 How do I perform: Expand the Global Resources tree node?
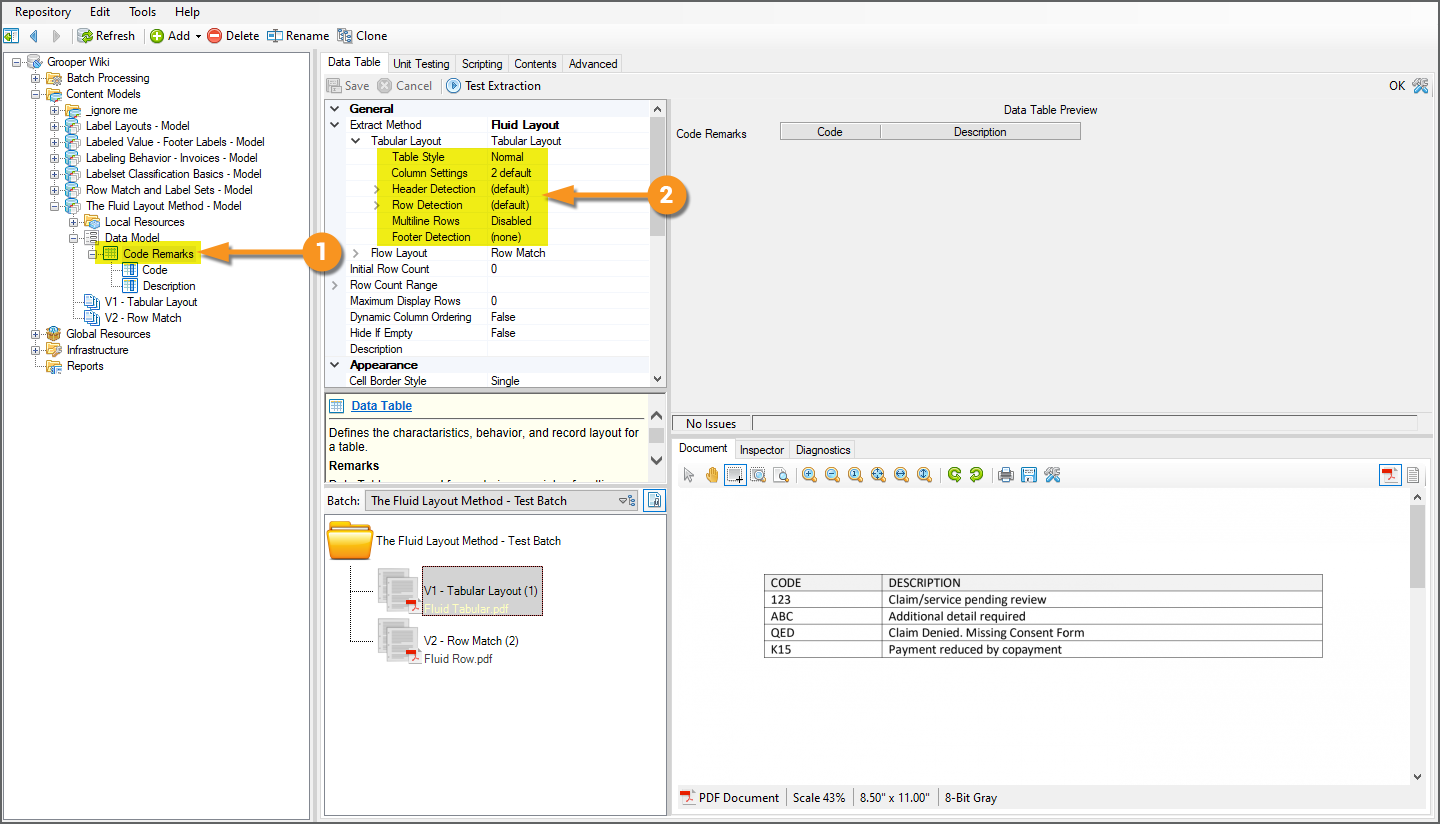(x=36, y=334)
